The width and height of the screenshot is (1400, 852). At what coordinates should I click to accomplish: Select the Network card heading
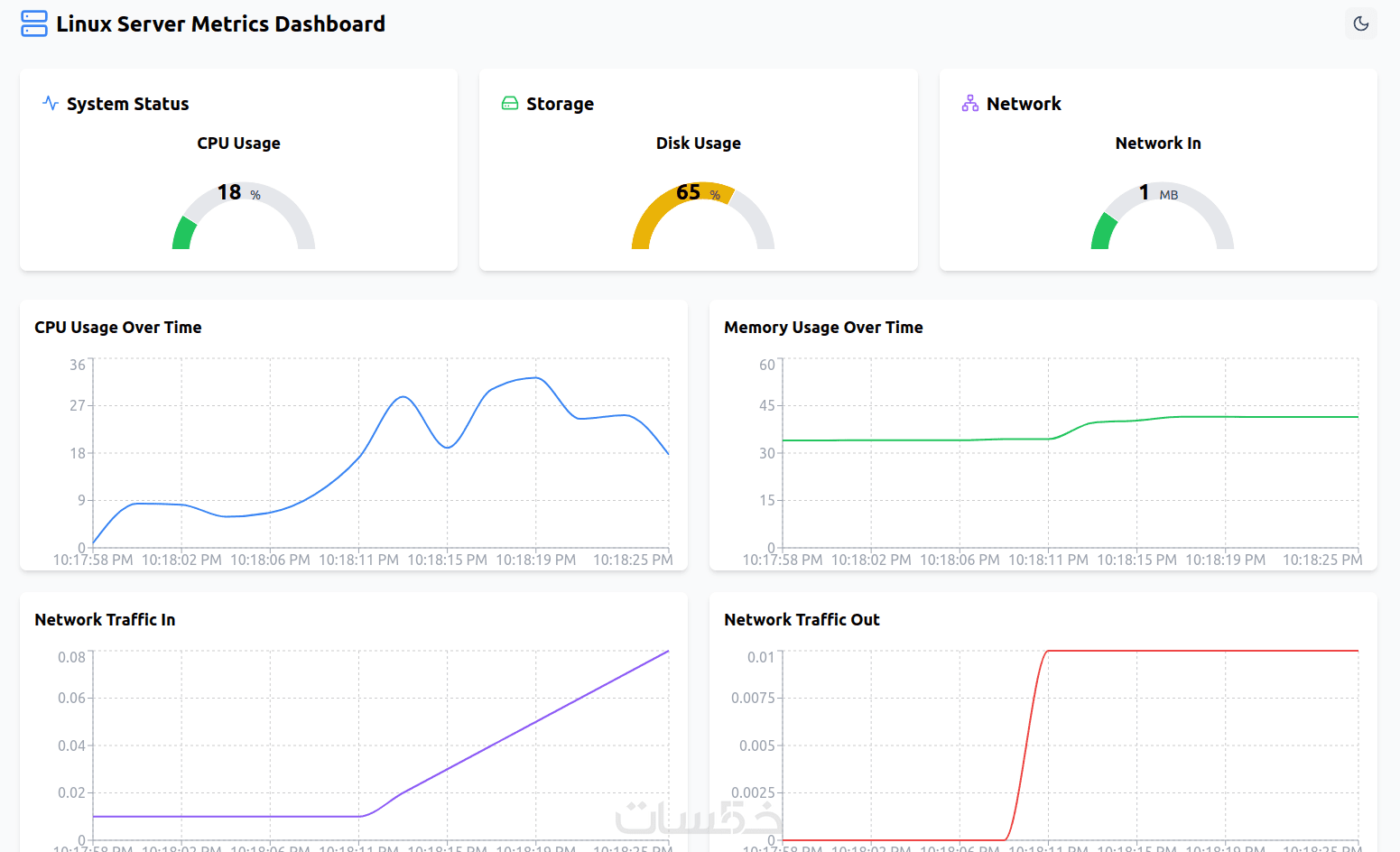tap(1024, 104)
